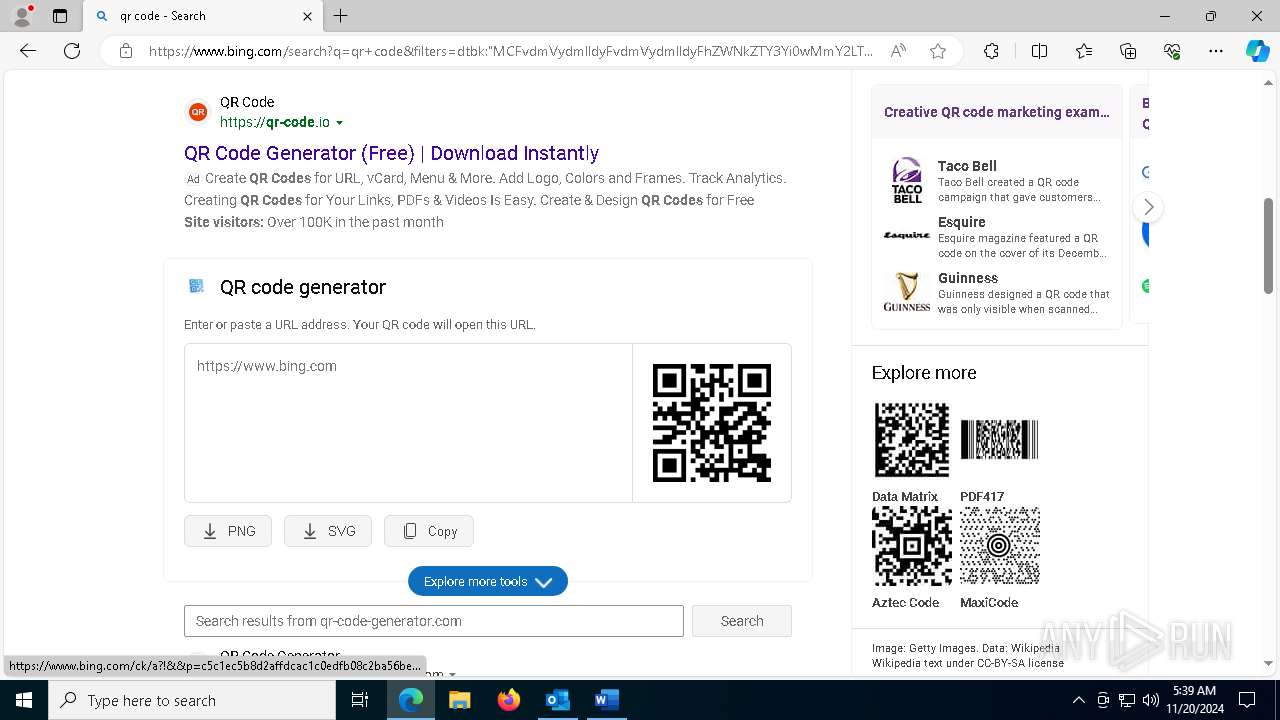Click the QR Code site favicon
Image resolution: width=1280 pixels, height=720 pixels.
[198, 112]
